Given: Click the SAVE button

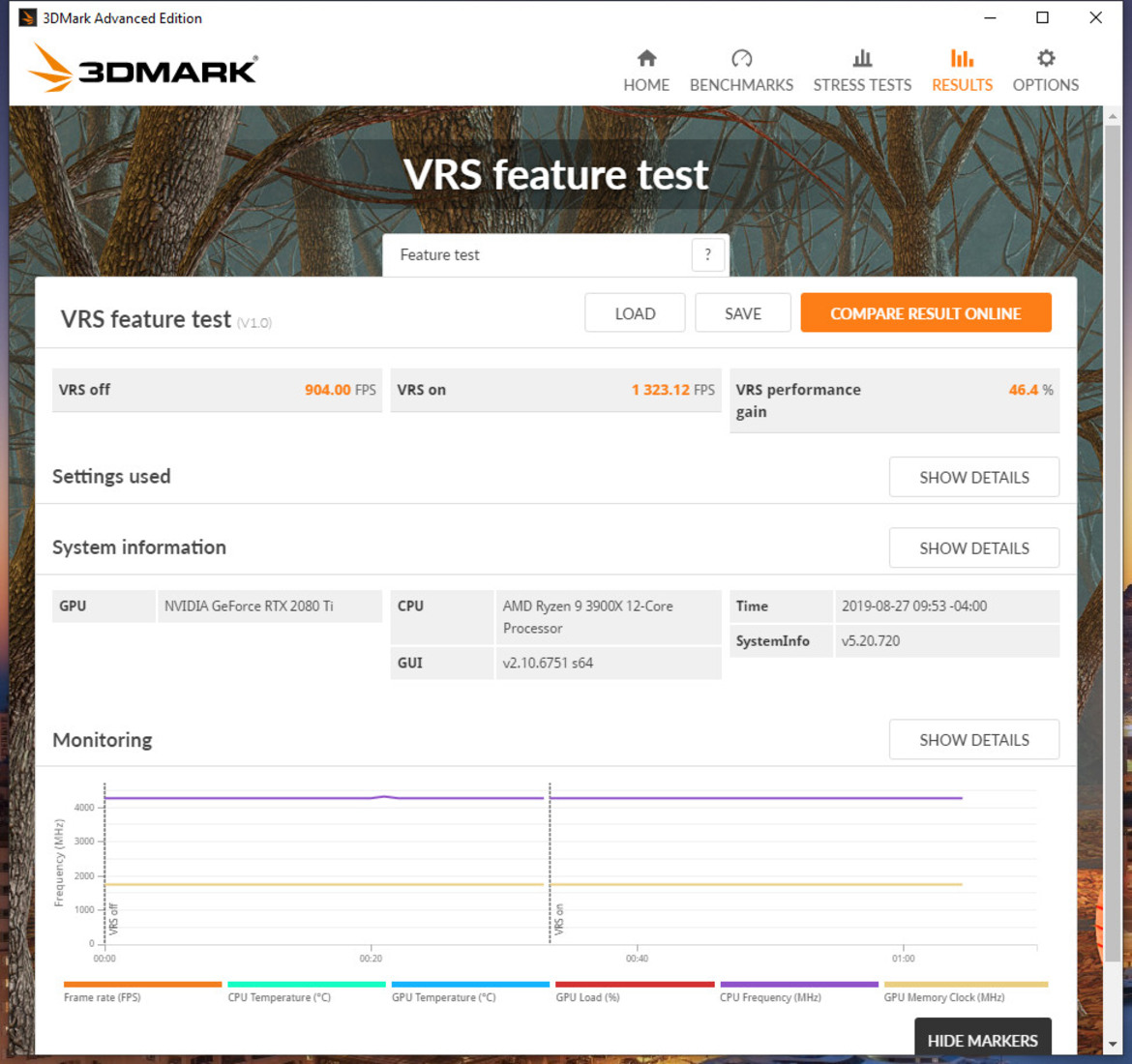Looking at the screenshot, I should (x=743, y=313).
